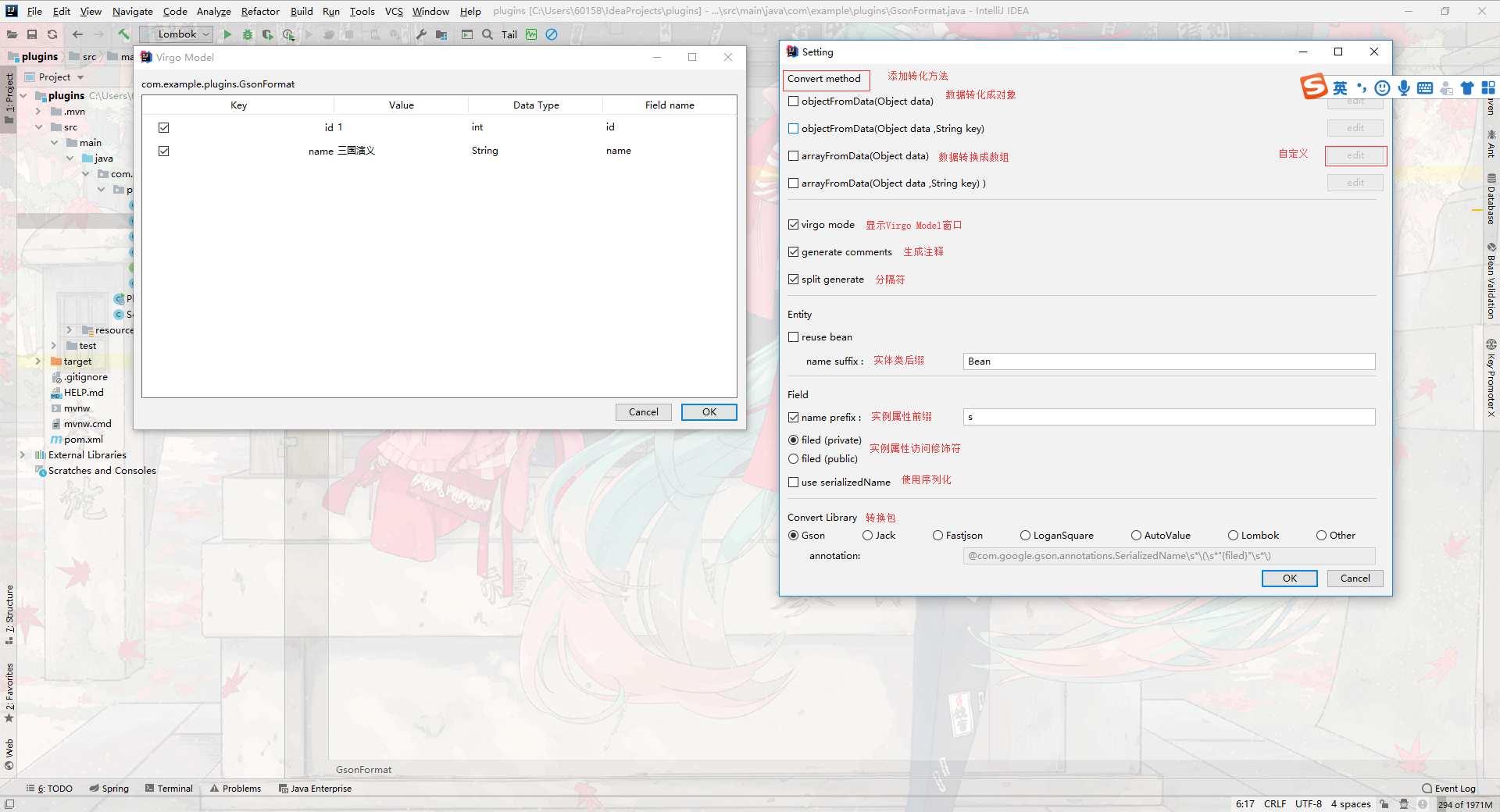Expand the test folder node

coord(54,346)
